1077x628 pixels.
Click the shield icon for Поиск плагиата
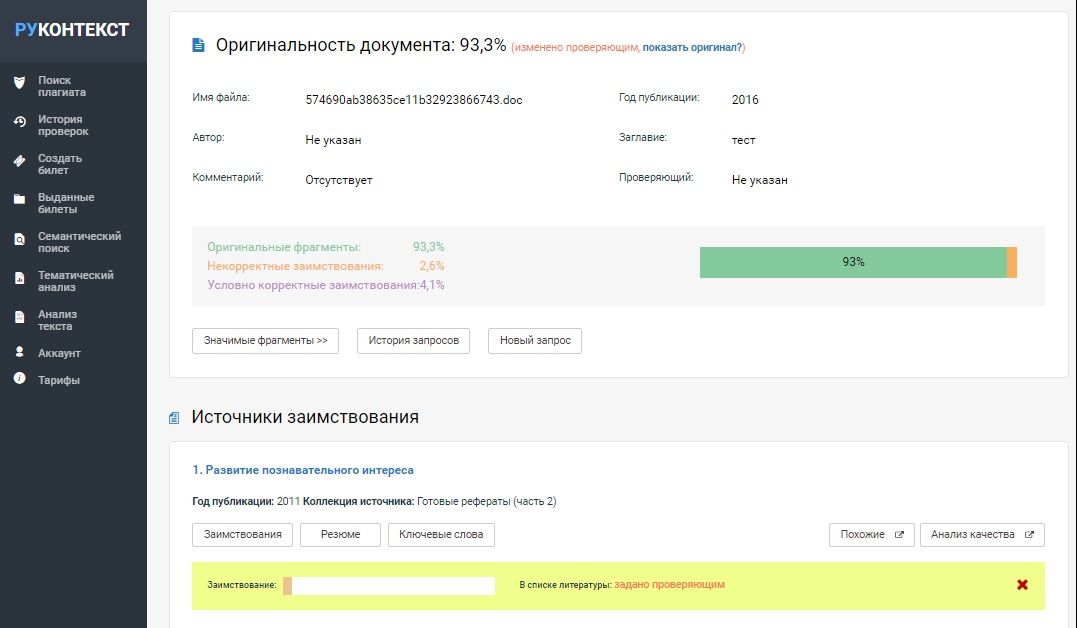coord(19,82)
